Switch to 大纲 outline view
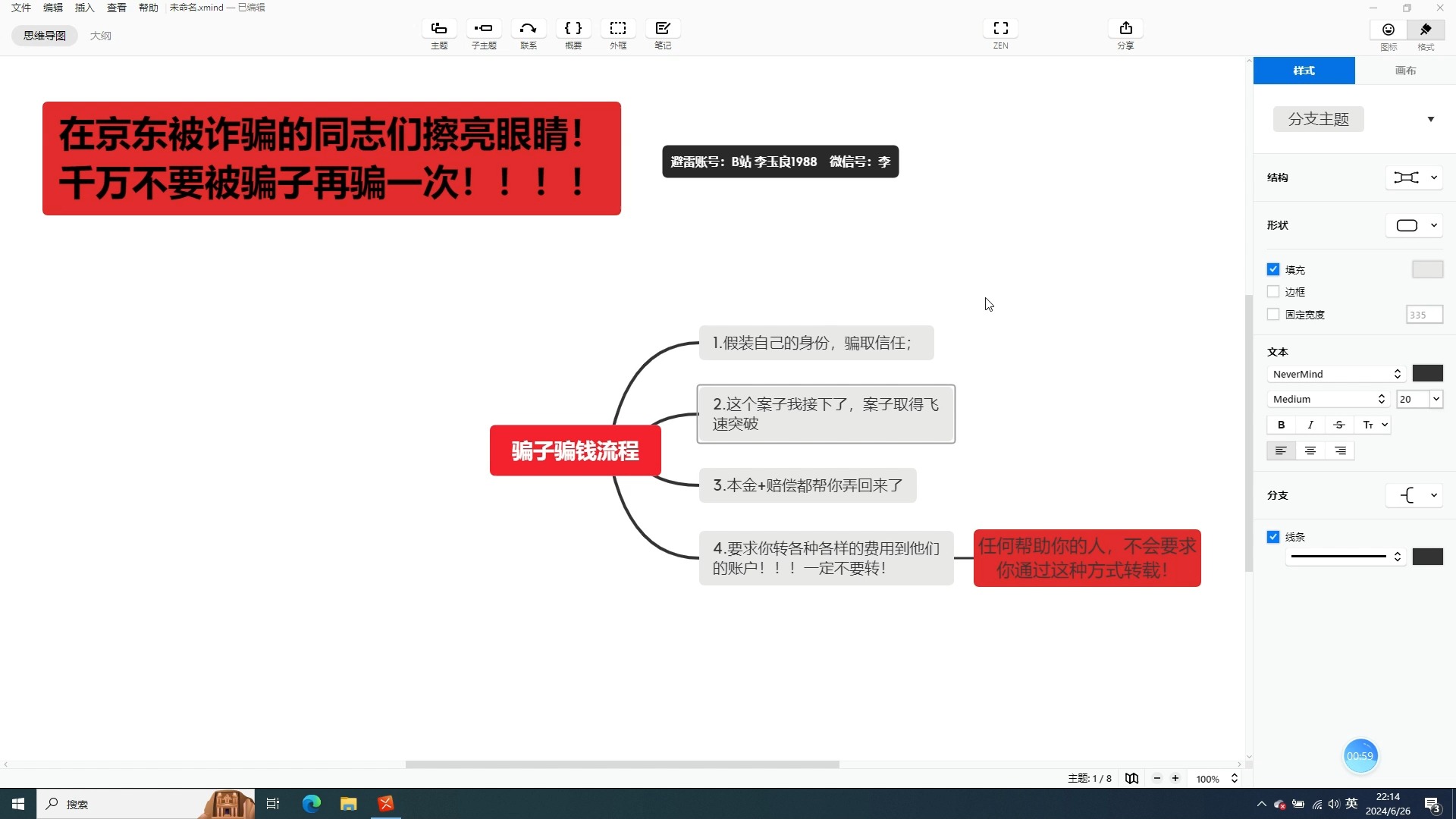 pyautogui.click(x=100, y=36)
